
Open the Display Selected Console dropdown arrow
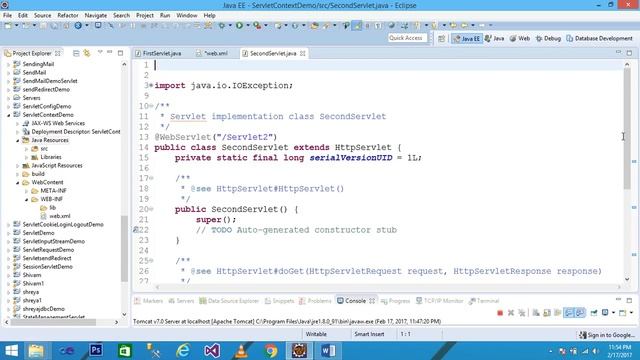coord(613,313)
